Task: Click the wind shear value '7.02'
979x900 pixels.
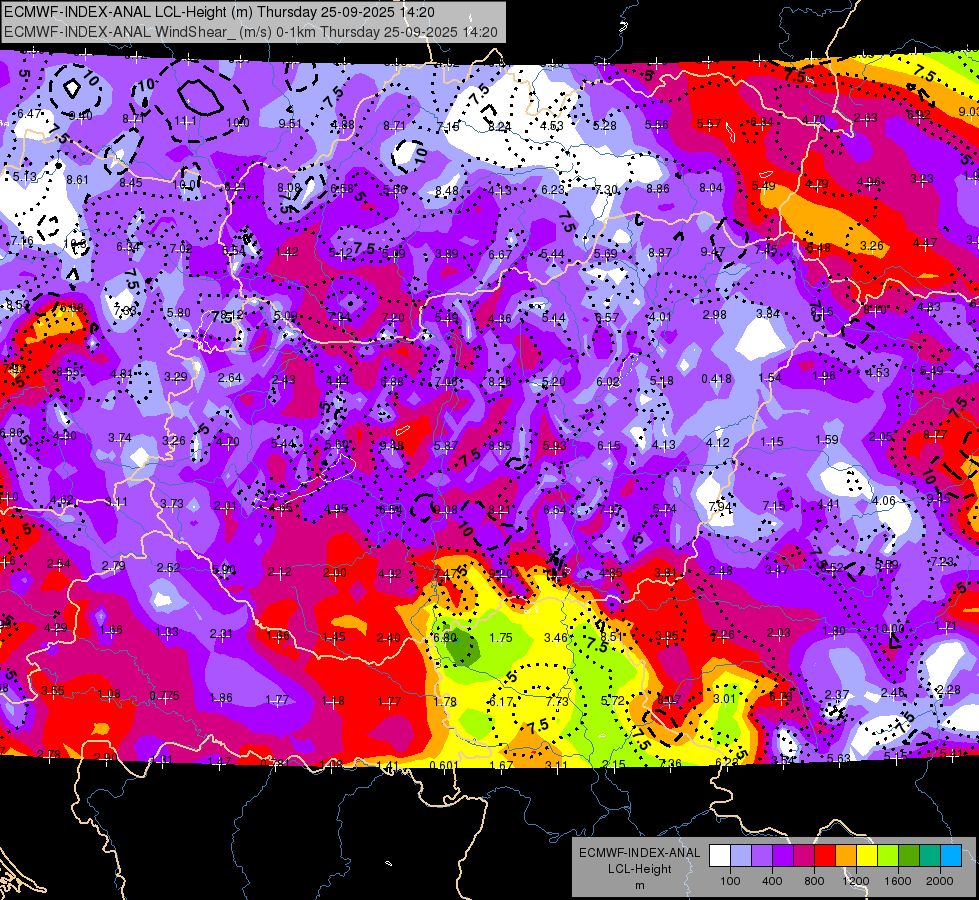Action: pos(181,249)
